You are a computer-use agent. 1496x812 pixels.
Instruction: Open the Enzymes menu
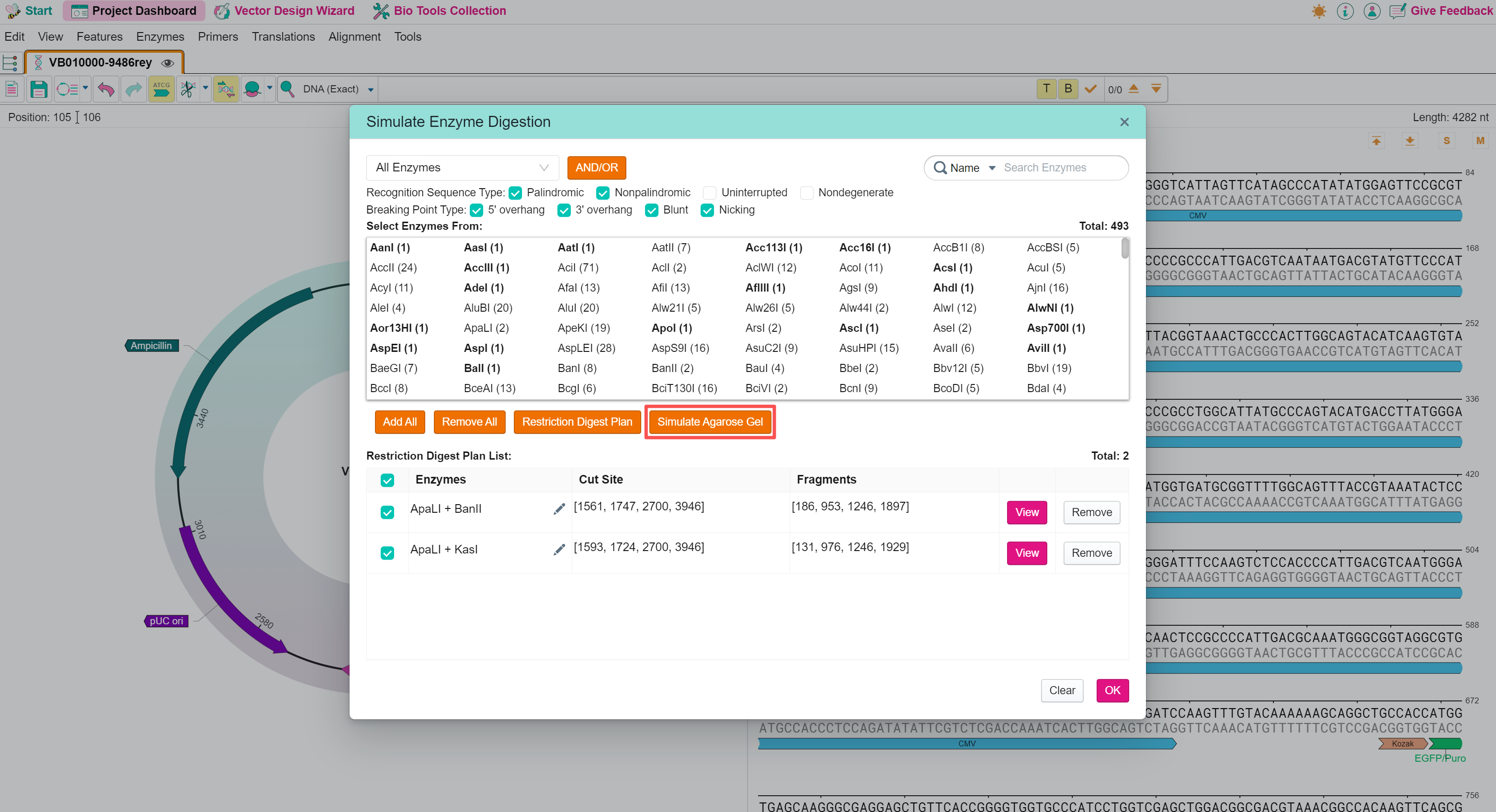[160, 36]
